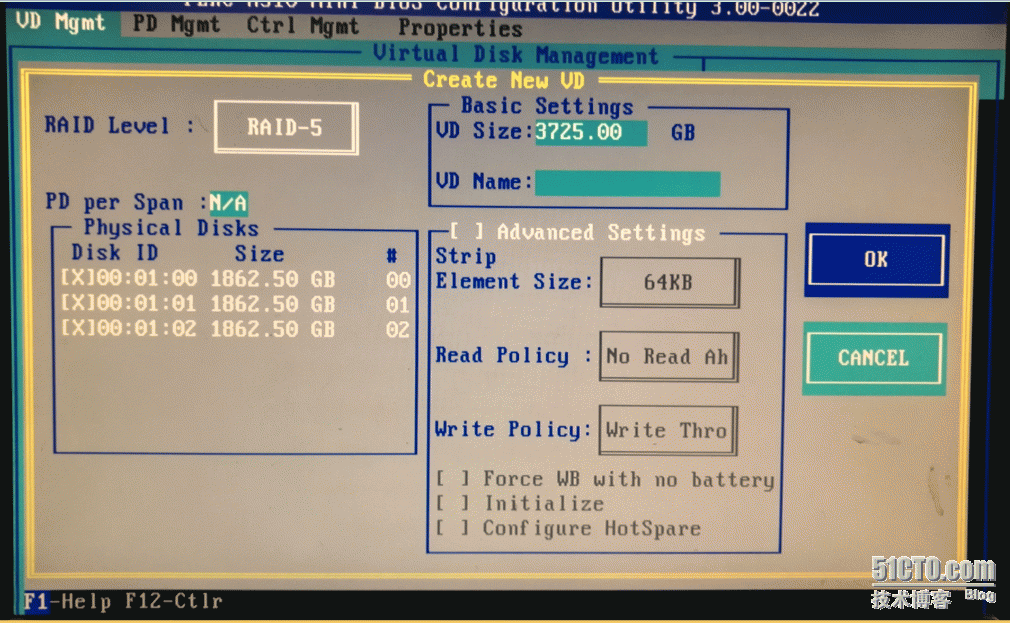Click the VD Name input field
The image size is (1010, 623).
[x=627, y=183]
